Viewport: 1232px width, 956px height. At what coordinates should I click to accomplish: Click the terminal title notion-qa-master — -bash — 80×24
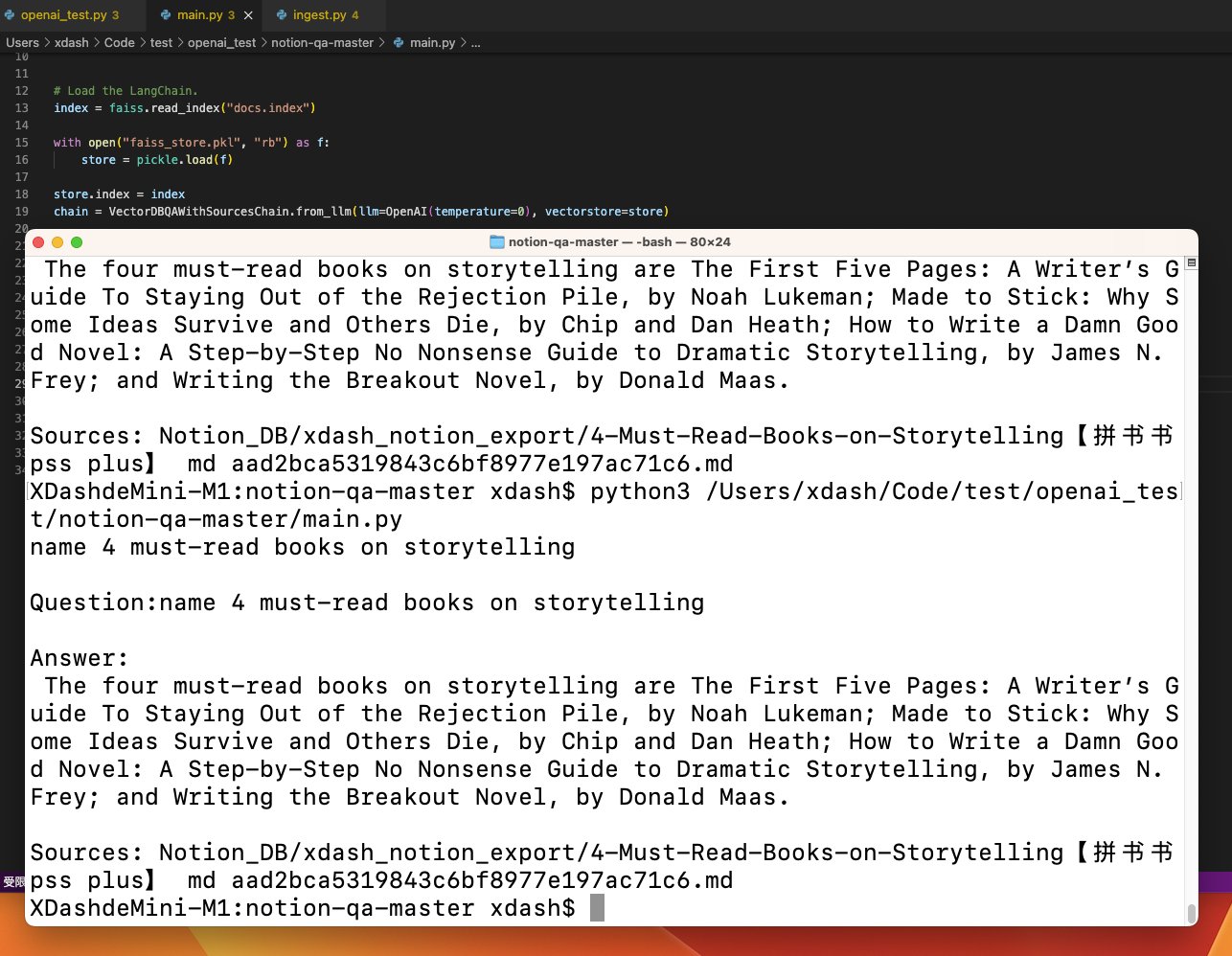(619, 241)
